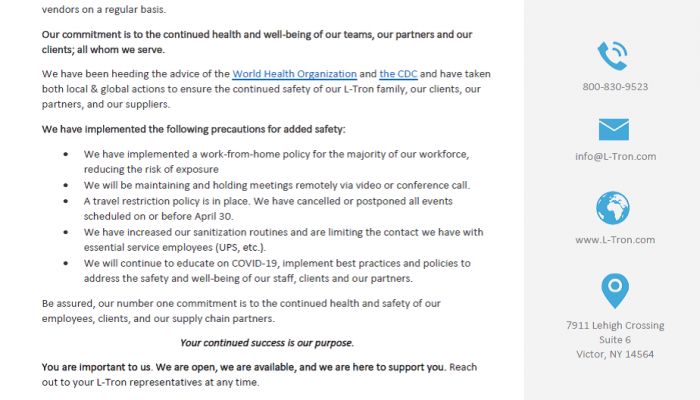Click the Victor, NY 14564 address line
The width and height of the screenshot is (700, 400).
click(x=615, y=354)
